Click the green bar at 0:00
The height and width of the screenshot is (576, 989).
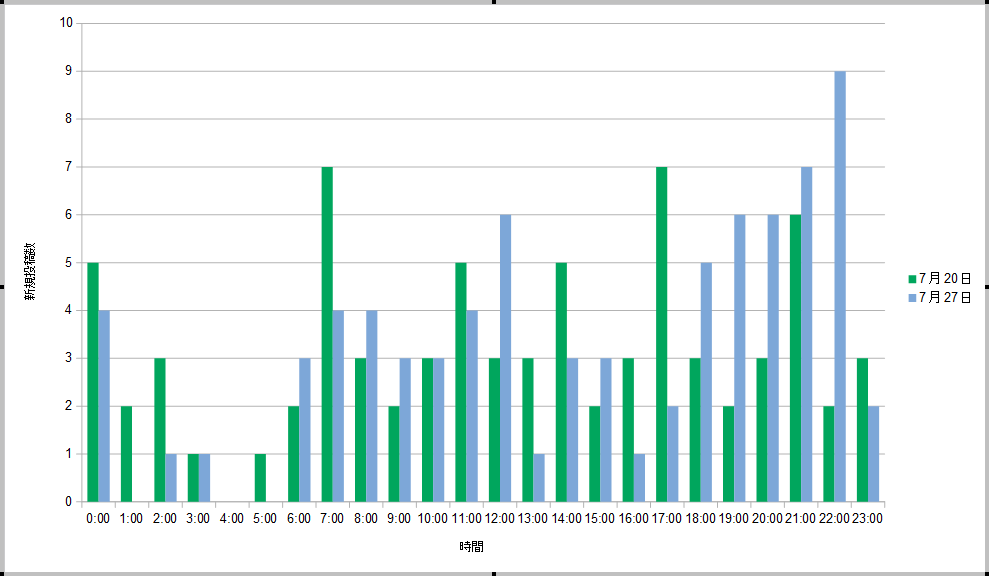93,382
